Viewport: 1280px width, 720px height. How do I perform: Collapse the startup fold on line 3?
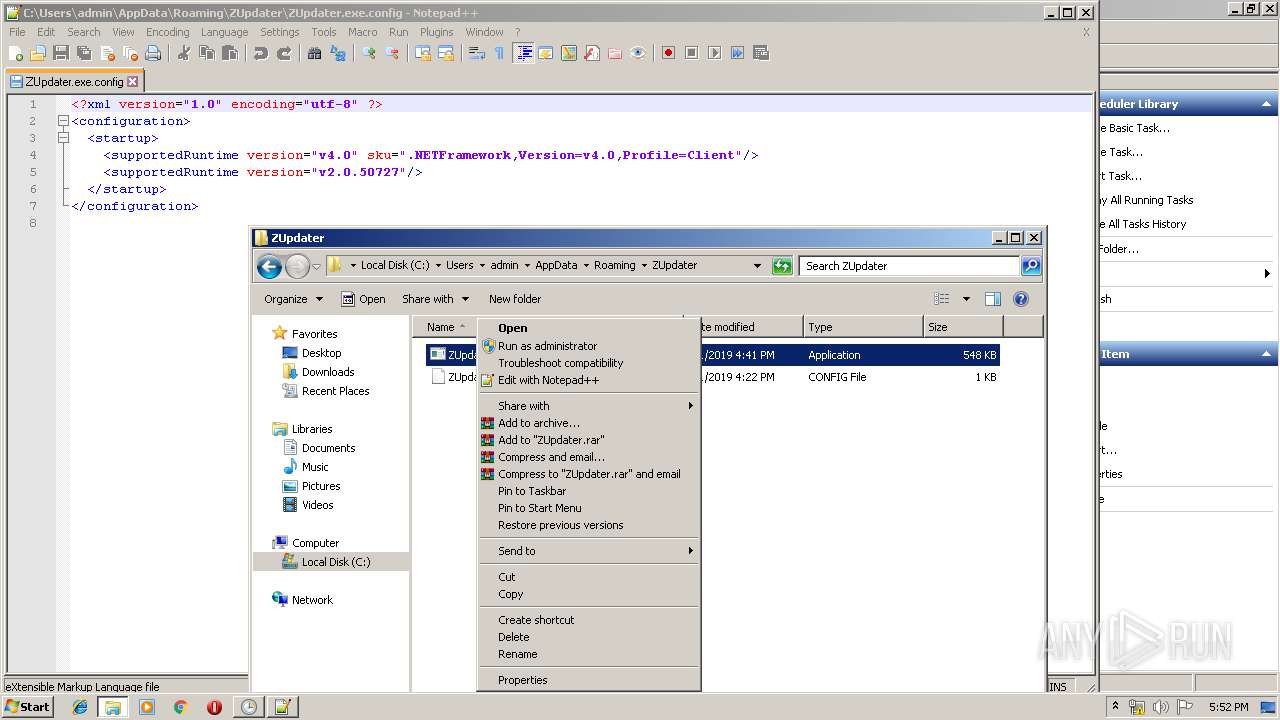click(63, 138)
